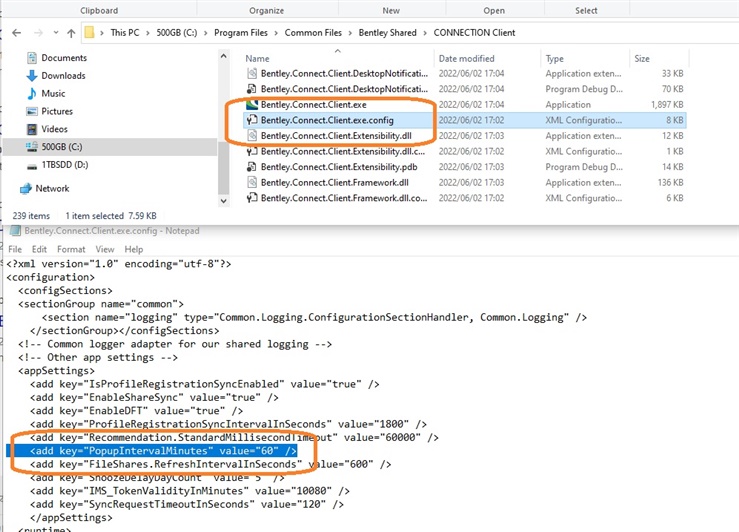Select file Bentley.Connect.Client.exe.config
Image resolution: width=739 pixels, height=532 pixels.
pyautogui.click(x=327, y=120)
